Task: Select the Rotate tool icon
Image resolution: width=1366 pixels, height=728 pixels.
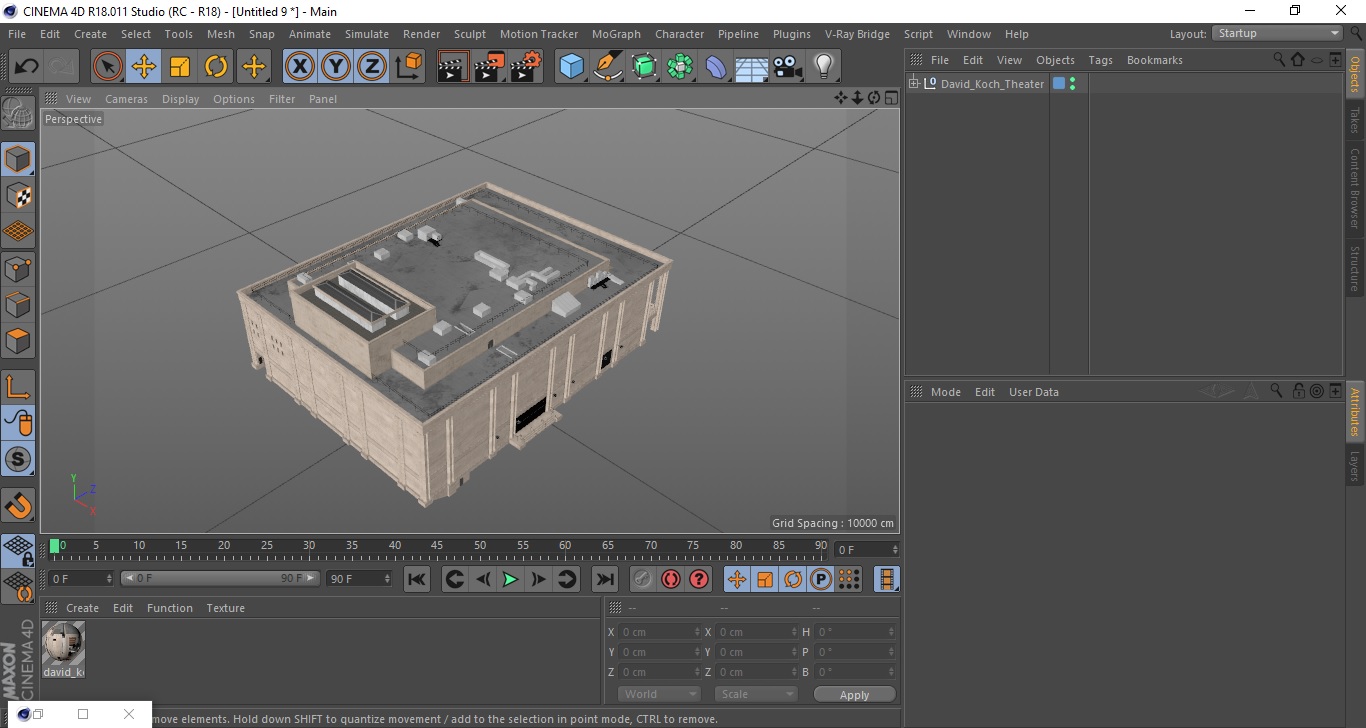Action: click(x=216, y=67)
